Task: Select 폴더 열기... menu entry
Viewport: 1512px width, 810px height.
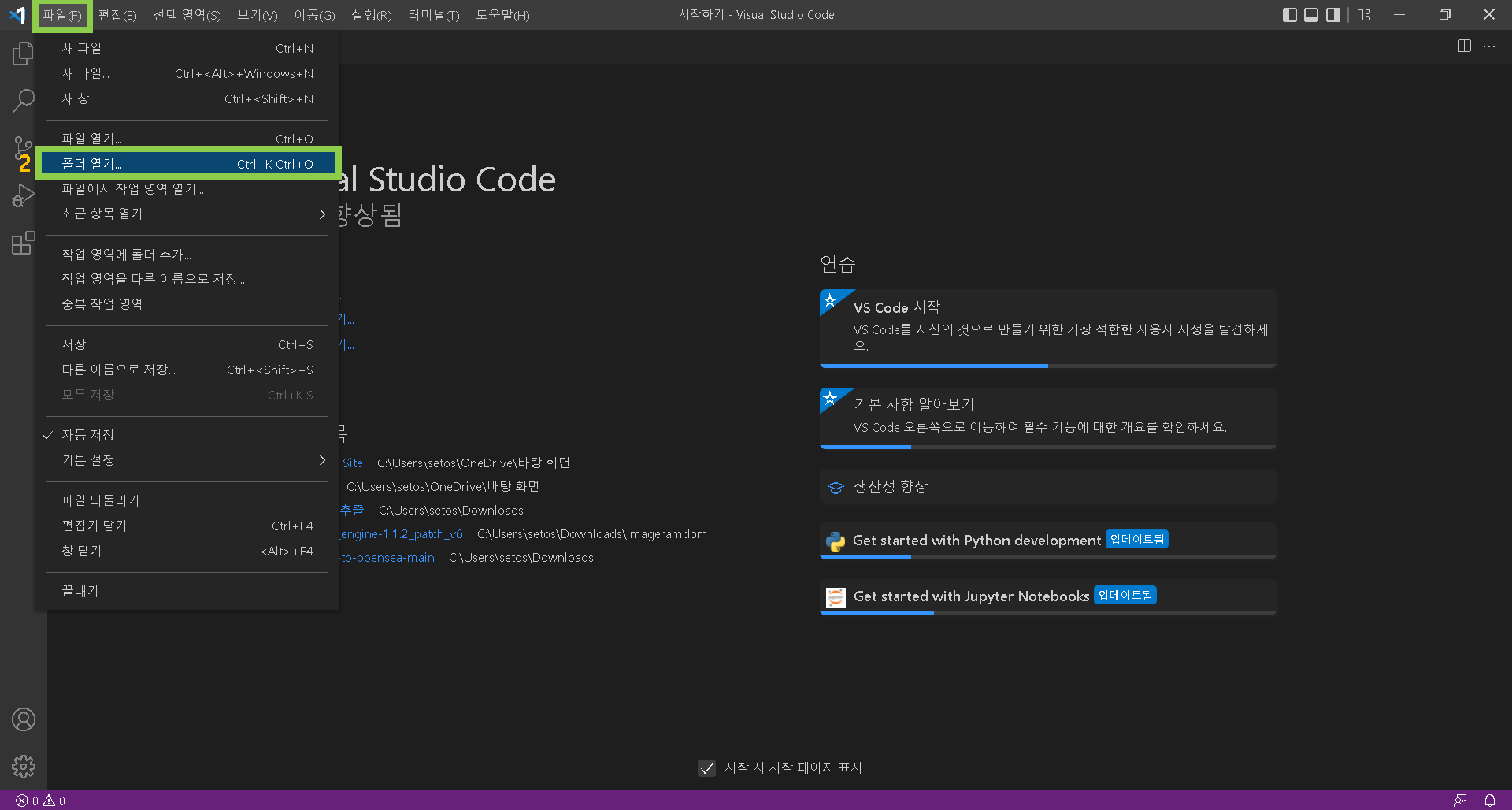Action: [x=187, y=164]
